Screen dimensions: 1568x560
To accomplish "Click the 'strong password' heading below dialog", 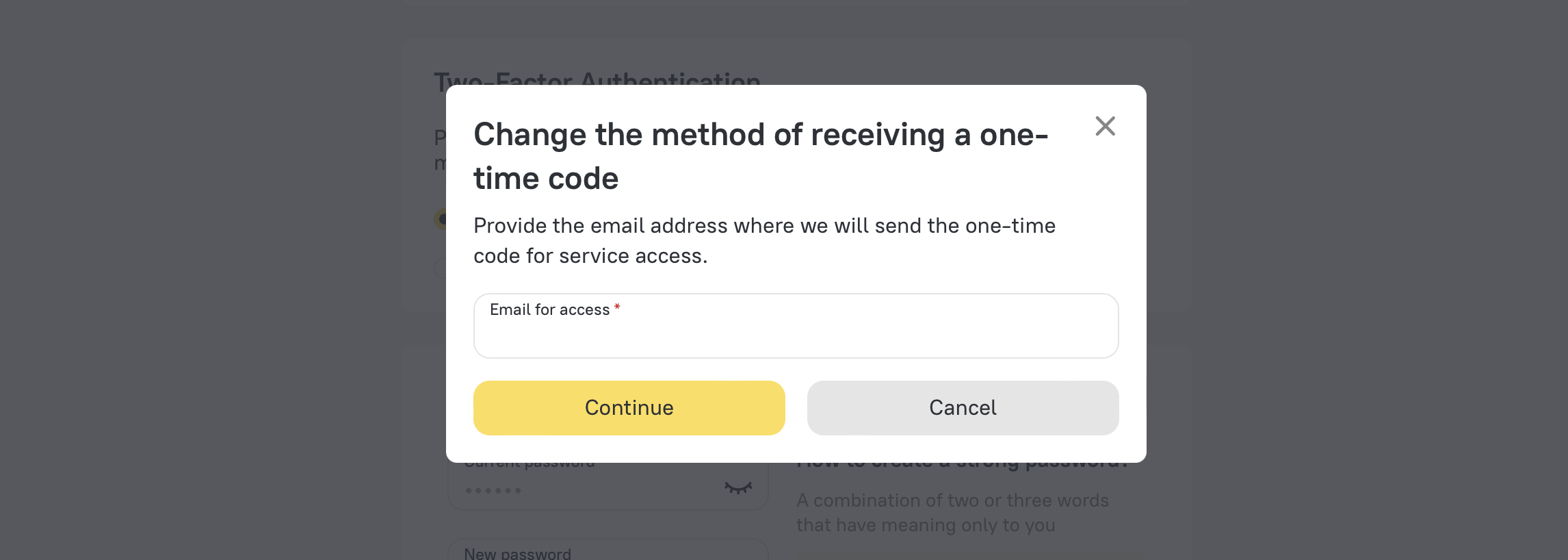I will point(962,466).
